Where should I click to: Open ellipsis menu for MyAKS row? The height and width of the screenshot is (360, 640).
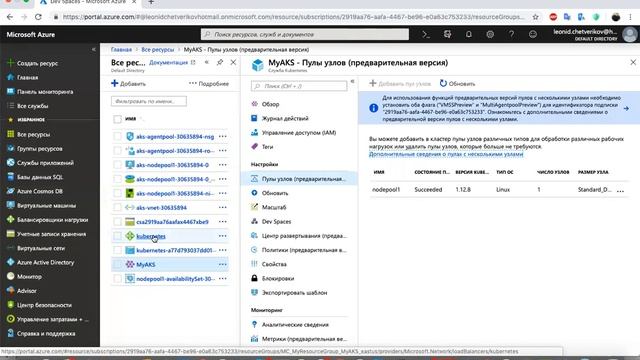pos(222,264)
